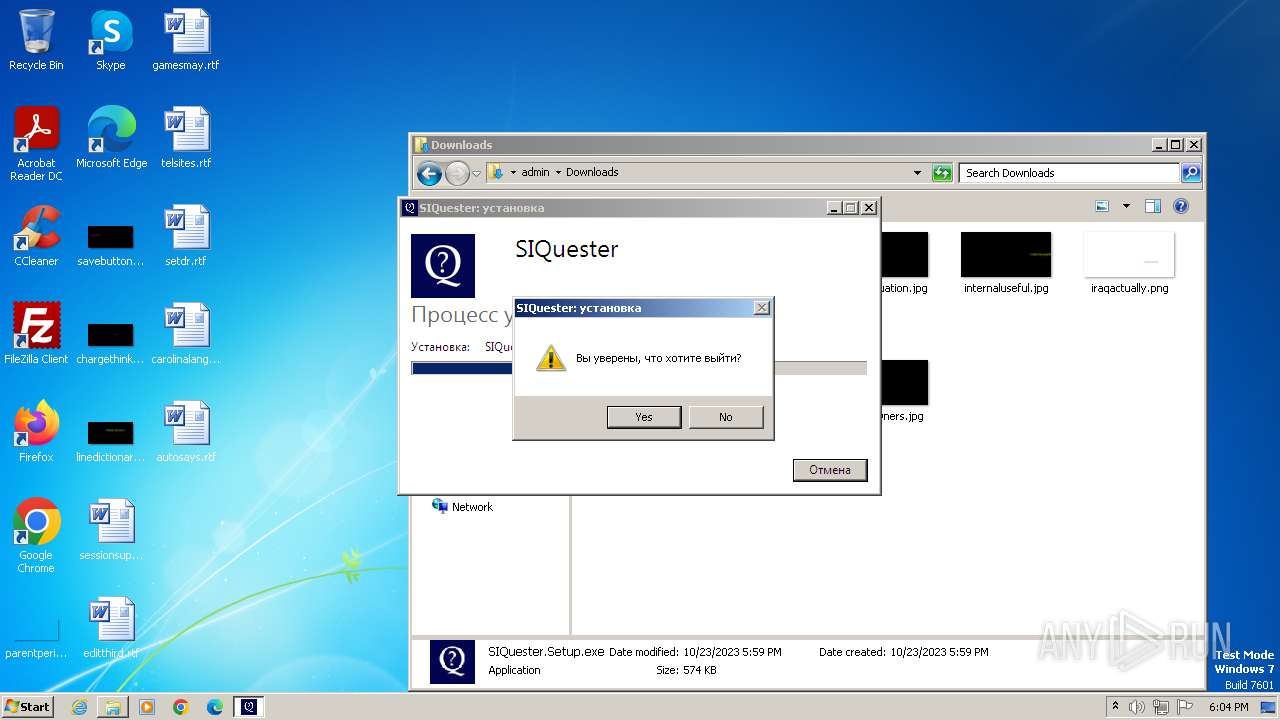The width and height of the screenshot is (1280, 720).
Task: Go forward in the Downloads window
Action: [457, 173]
